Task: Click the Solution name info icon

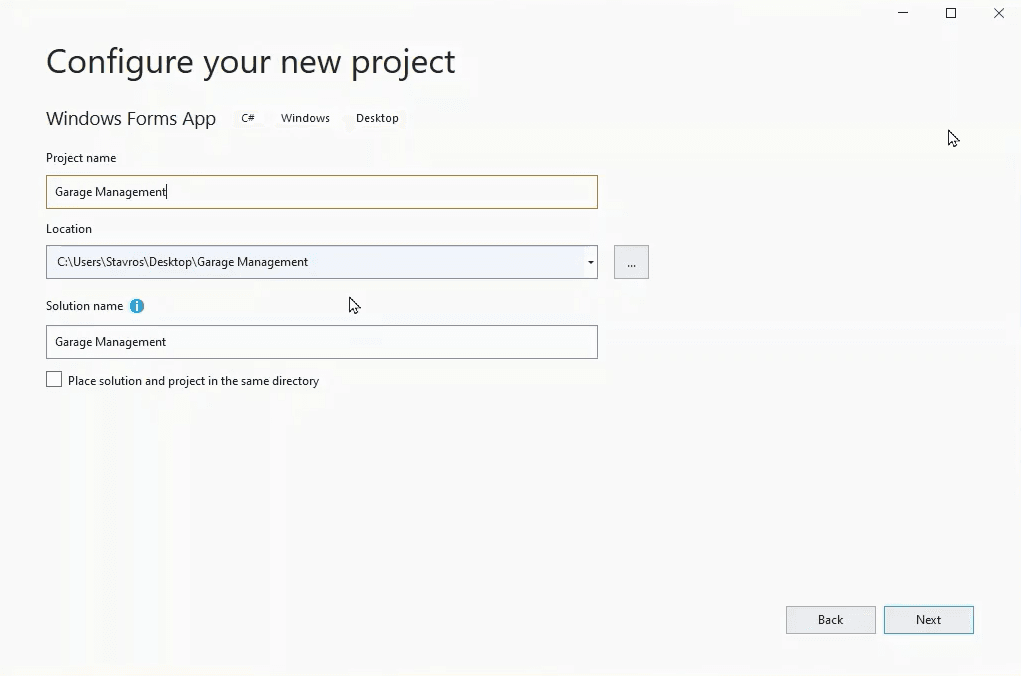Action: tap(137, 306)
